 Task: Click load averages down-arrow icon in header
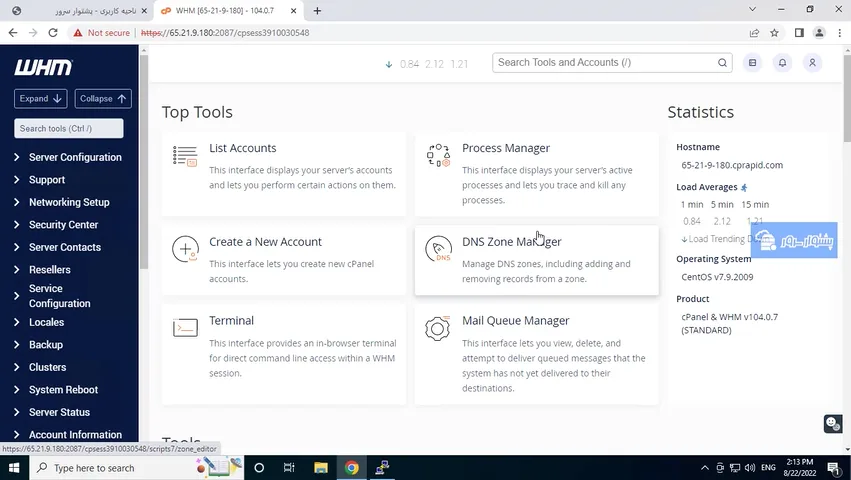click(389, 64)
